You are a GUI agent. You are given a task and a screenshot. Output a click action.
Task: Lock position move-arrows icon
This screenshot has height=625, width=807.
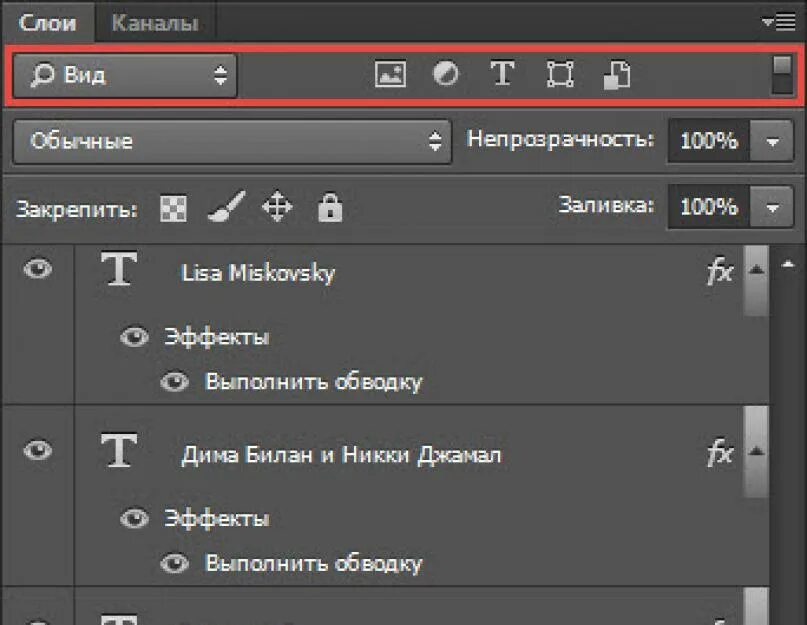click(x=277, y=207)
